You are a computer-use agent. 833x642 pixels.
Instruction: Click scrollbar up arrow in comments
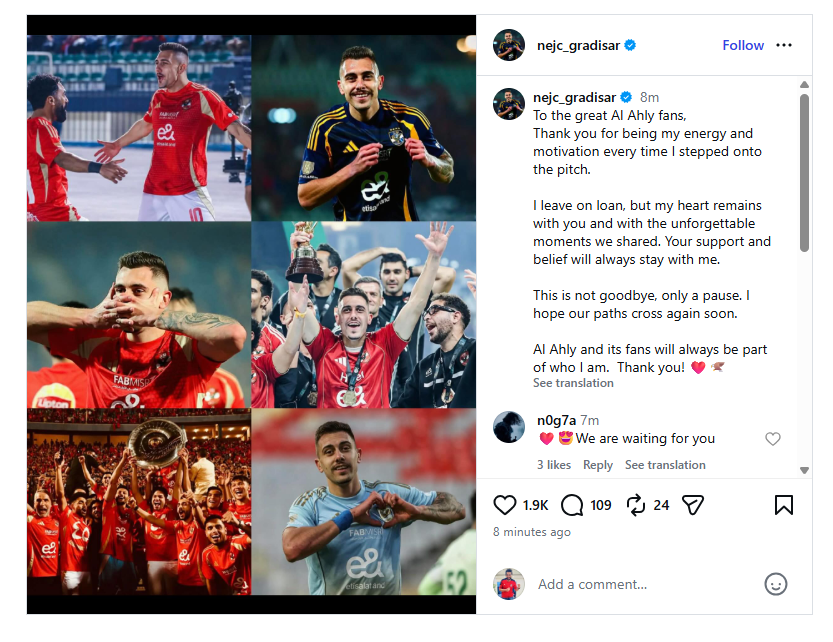coord(804,85)
